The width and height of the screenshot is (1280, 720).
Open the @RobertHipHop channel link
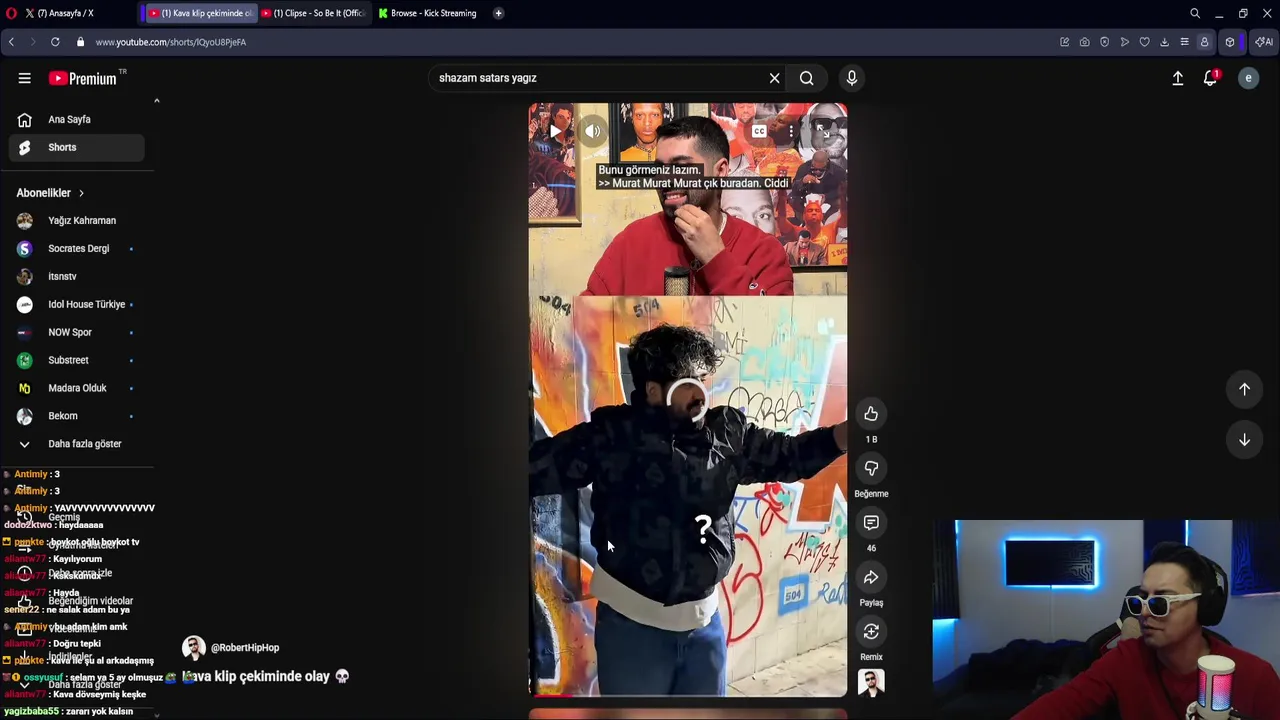pos(245,648)
